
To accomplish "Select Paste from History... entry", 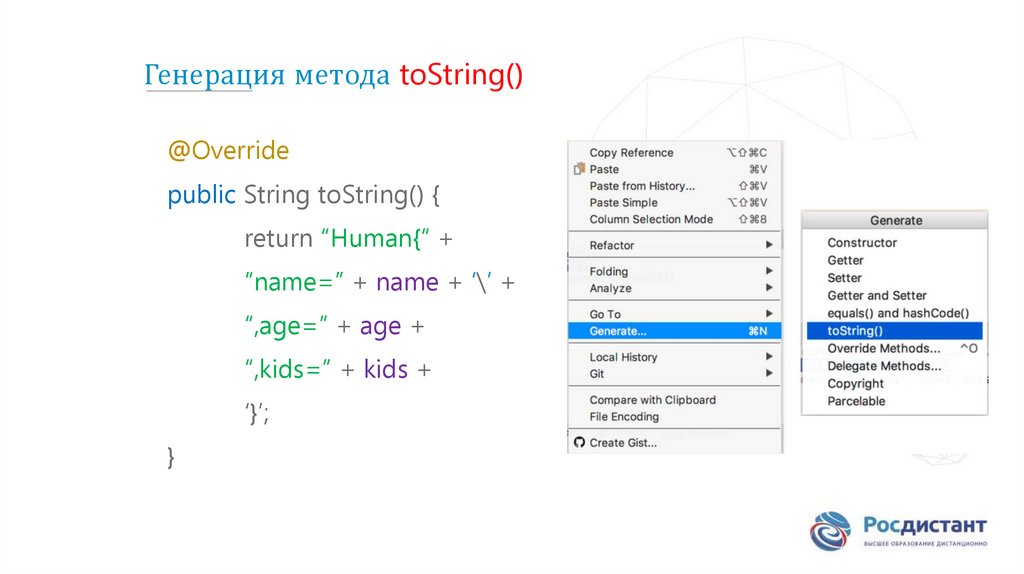I will click(641, 186).
